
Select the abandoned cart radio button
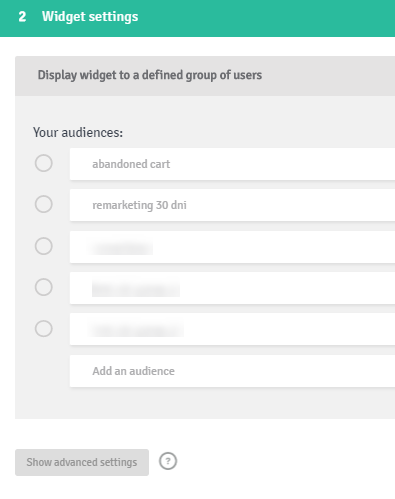coord(44,163)
